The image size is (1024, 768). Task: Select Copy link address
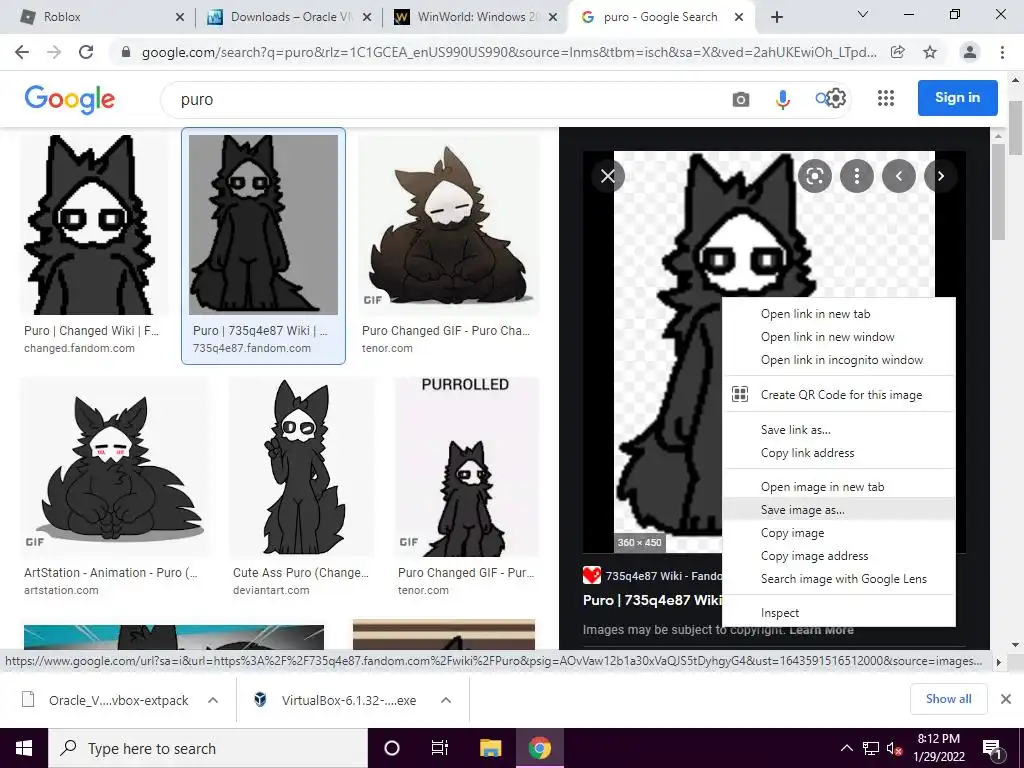point(839,453)
